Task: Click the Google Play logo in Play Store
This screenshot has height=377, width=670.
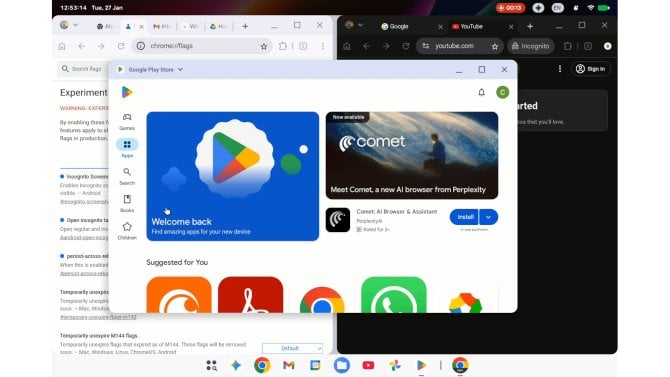Action: coord(127,92)
